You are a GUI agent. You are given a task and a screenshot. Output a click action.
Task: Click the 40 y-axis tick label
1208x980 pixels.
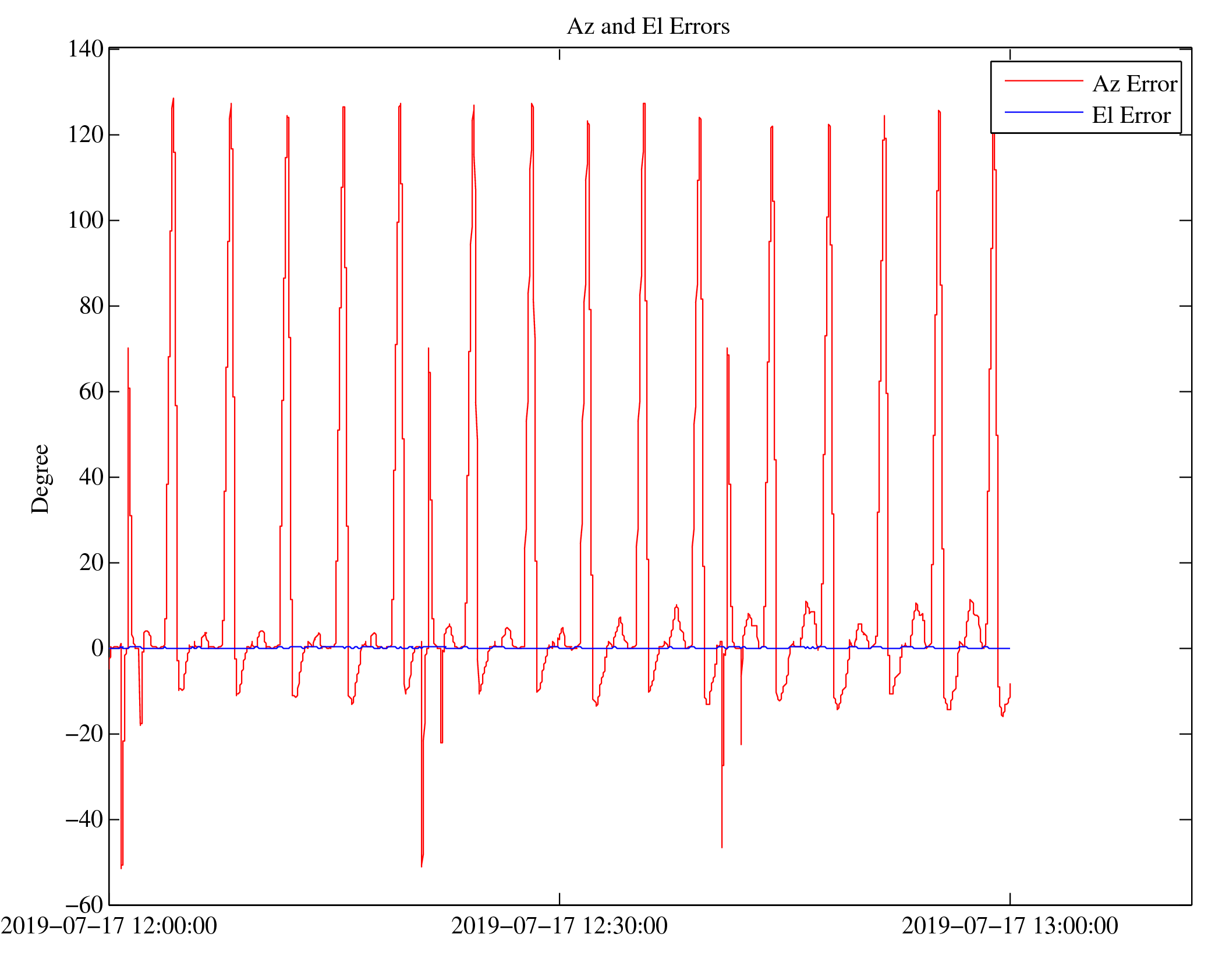(91, 477)
